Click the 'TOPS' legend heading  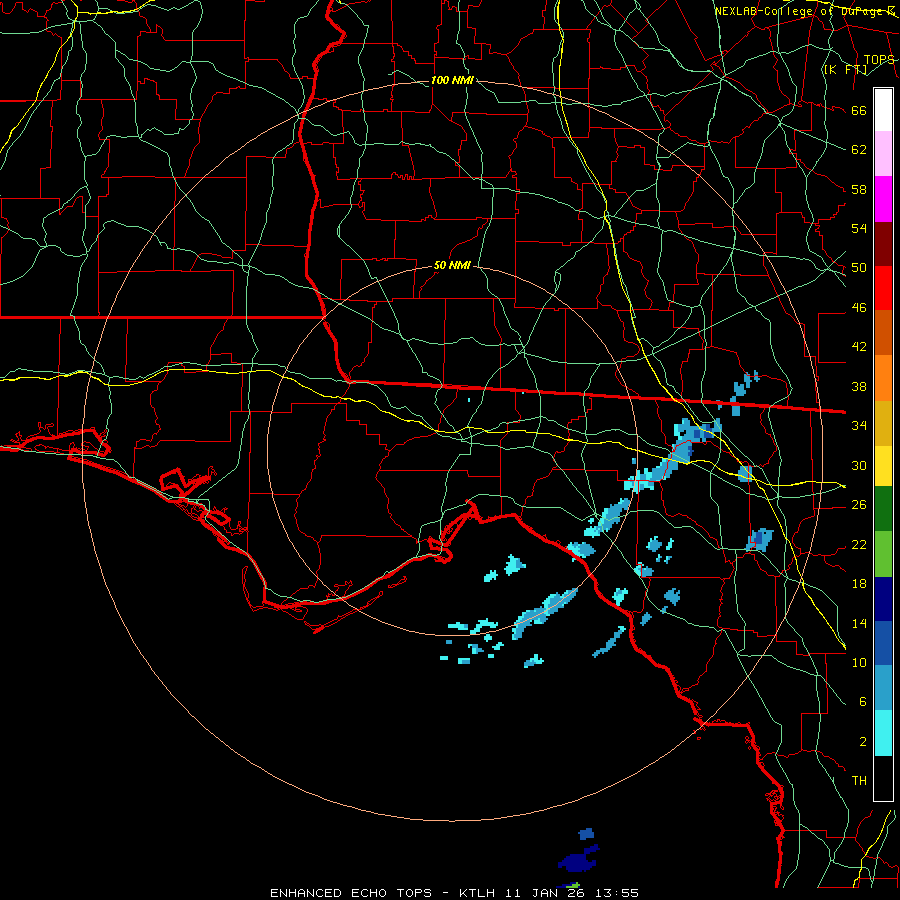[x=879, y=60]
